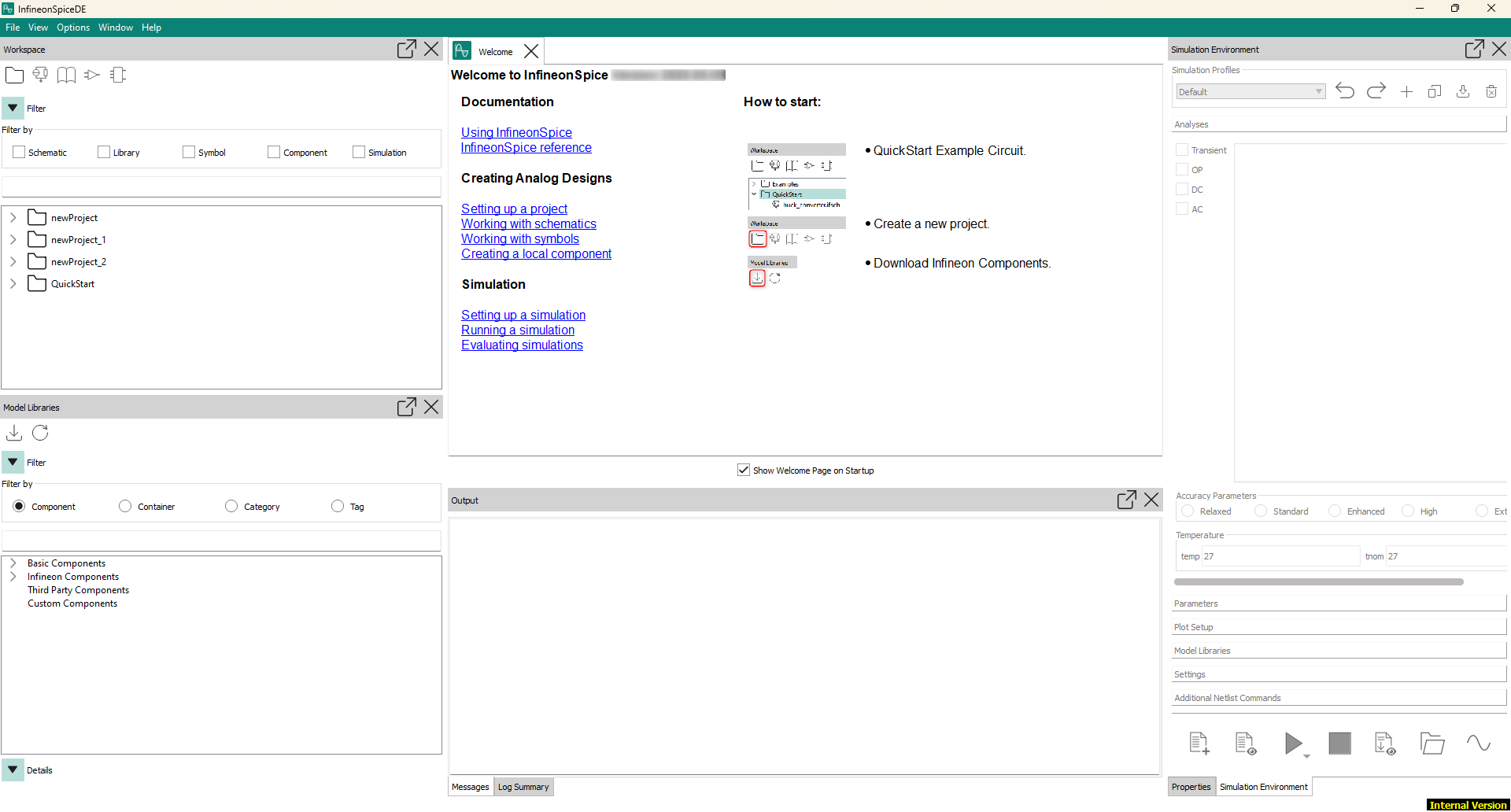Expand the Infineon Components library node
1511x812 pixels.
coord(13,577)
